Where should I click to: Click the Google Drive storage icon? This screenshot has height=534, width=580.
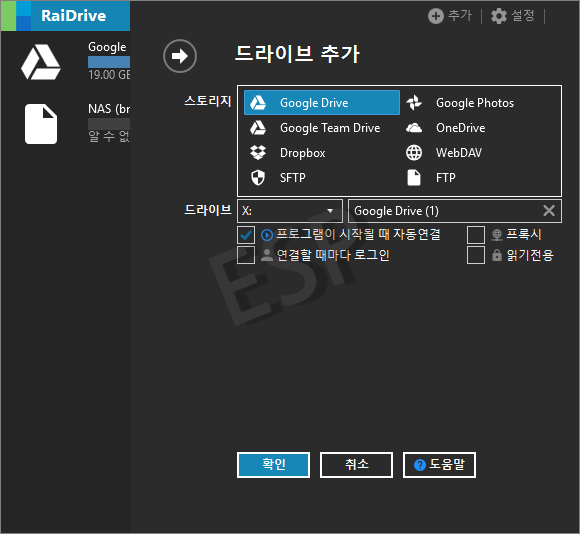point(258,102)
